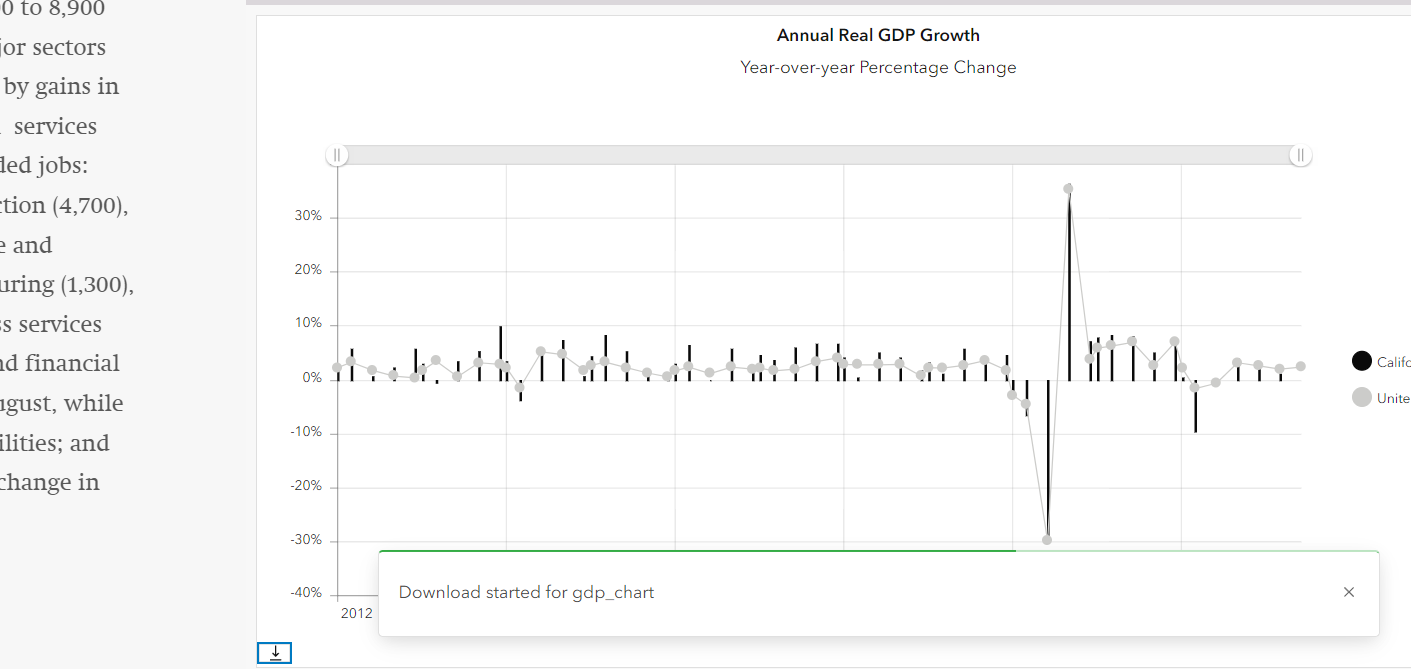Click the -40% y-axis label
1411x669 pixels.
click(306, 593)
